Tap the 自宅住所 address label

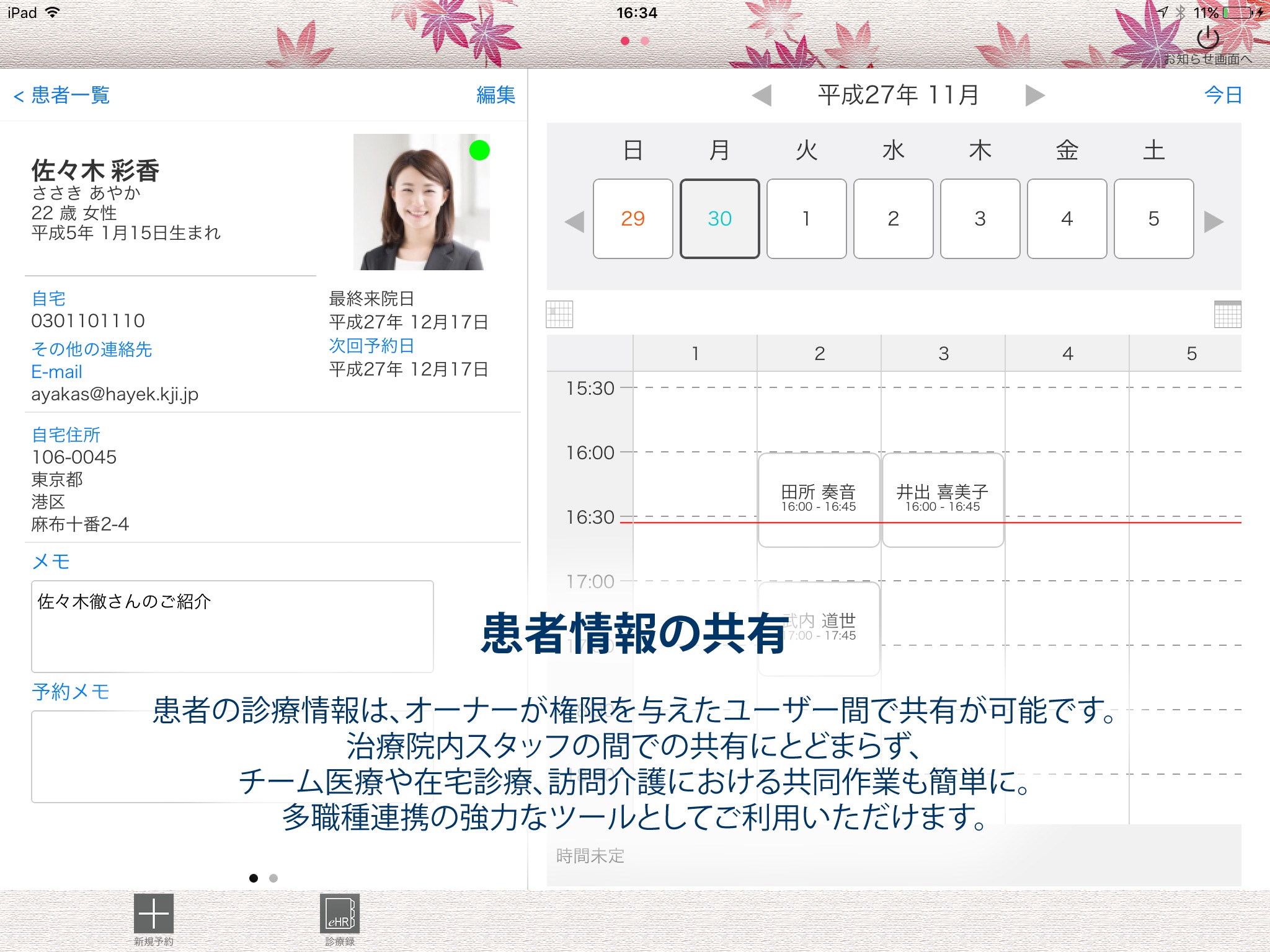pyautogui.click(x=66, y=435)
